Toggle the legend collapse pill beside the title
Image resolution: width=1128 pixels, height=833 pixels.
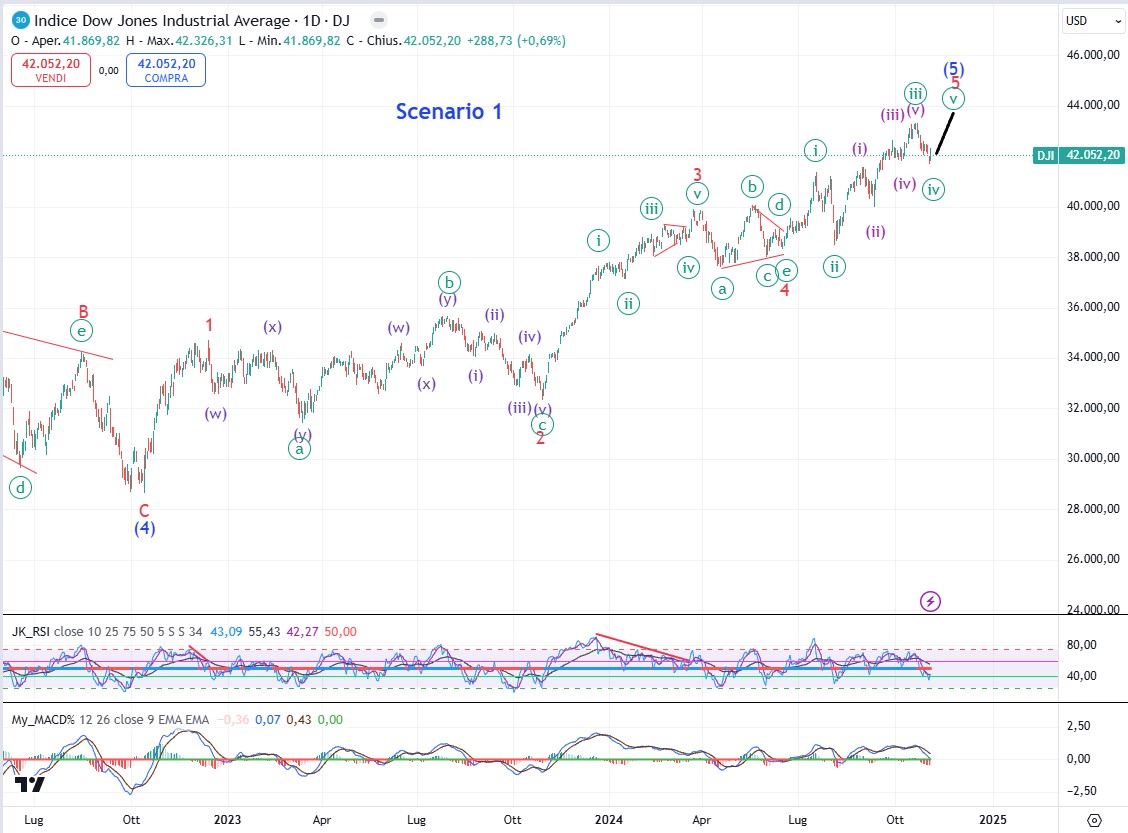(379, 20)
